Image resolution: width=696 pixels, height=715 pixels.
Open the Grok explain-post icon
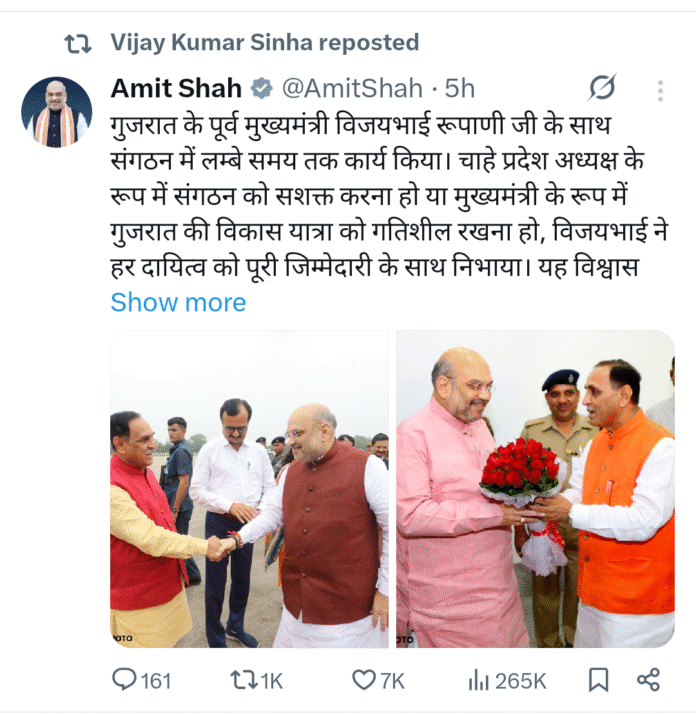point(602,87)
